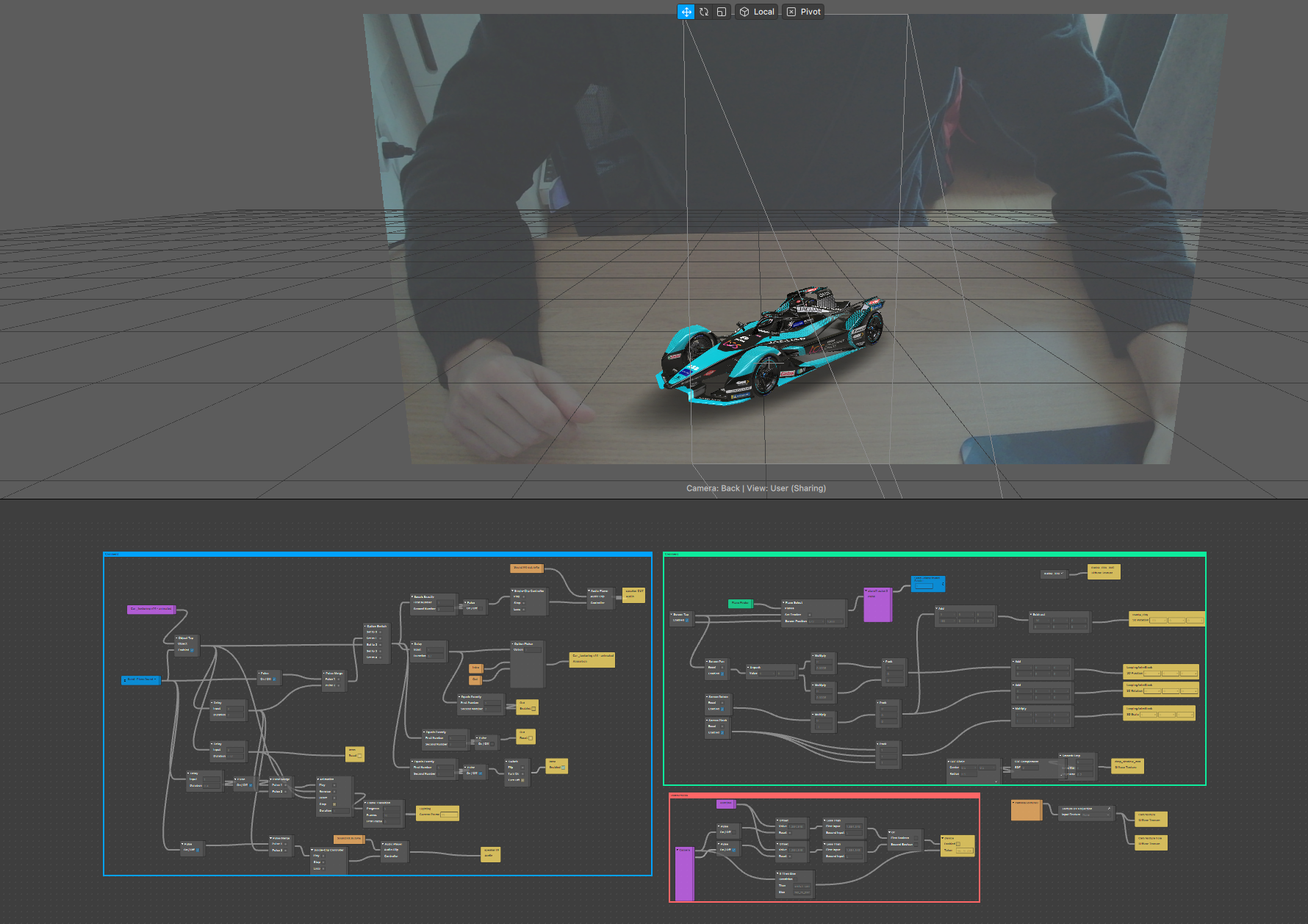The height and width of the screenshot is (924, 1308).
Task: Collapse the Animation patch node
Action: click(x=318, y=779)
